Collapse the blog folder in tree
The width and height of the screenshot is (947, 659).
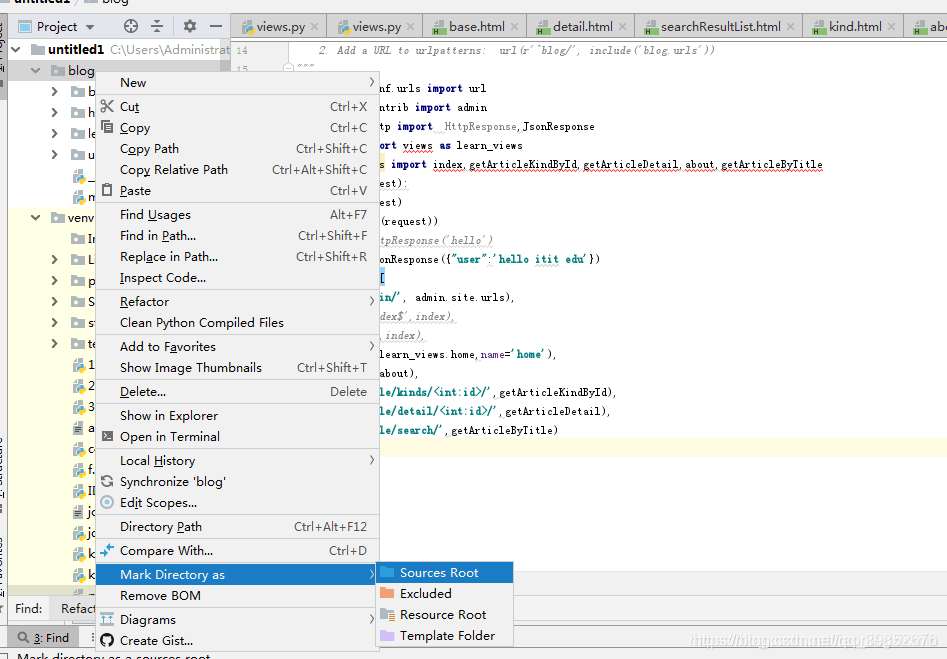pyautogui.click(x=36, y=71)
